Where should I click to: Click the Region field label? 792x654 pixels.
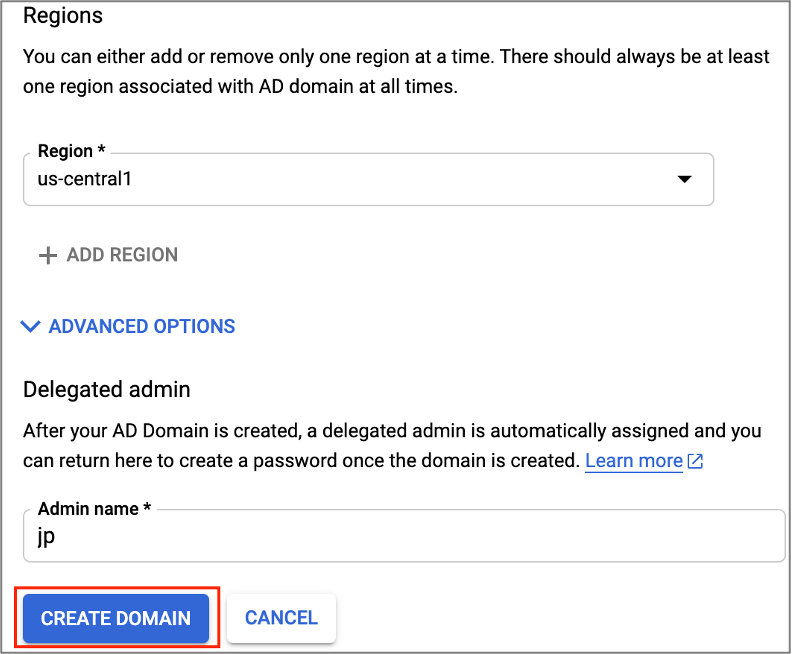coord(71,151)
